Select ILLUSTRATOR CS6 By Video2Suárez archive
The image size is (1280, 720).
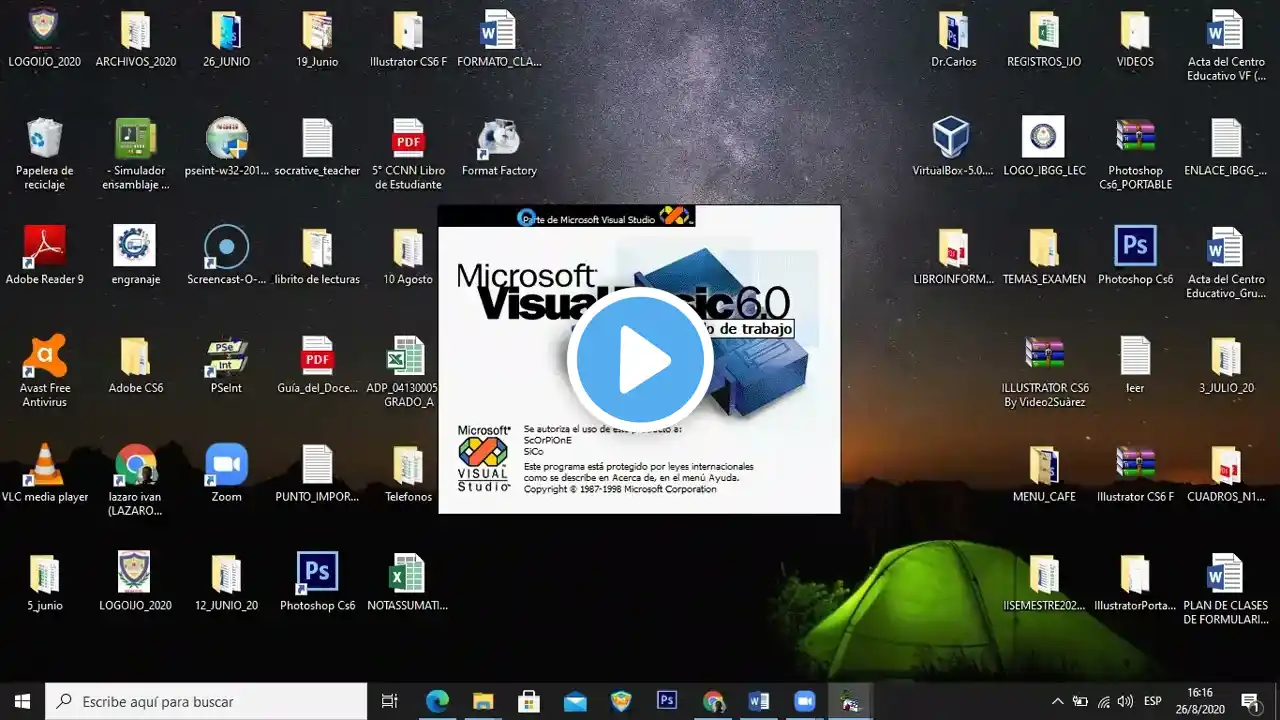point(1044,354)
